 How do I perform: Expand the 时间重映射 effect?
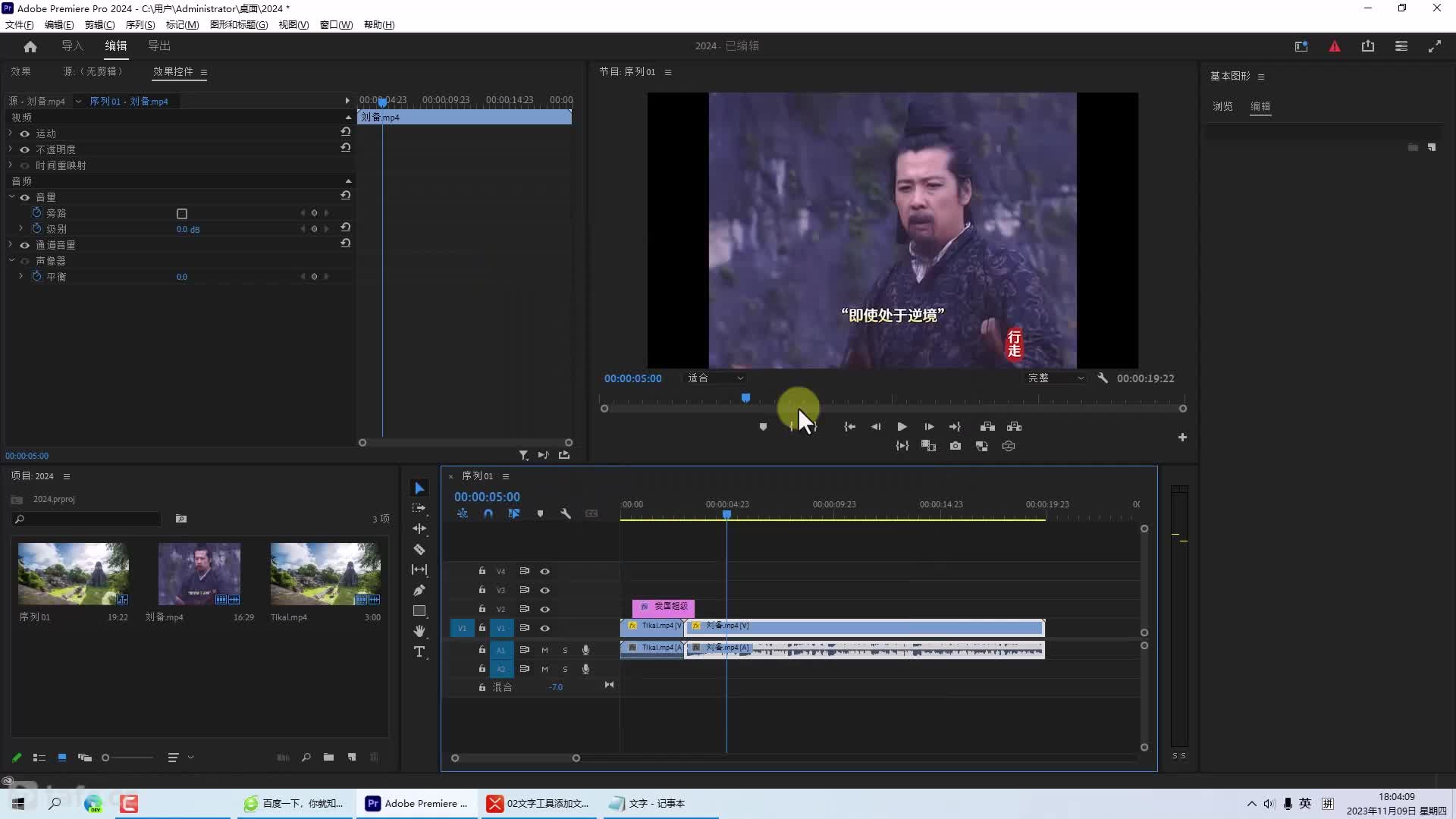pos(11,165)
